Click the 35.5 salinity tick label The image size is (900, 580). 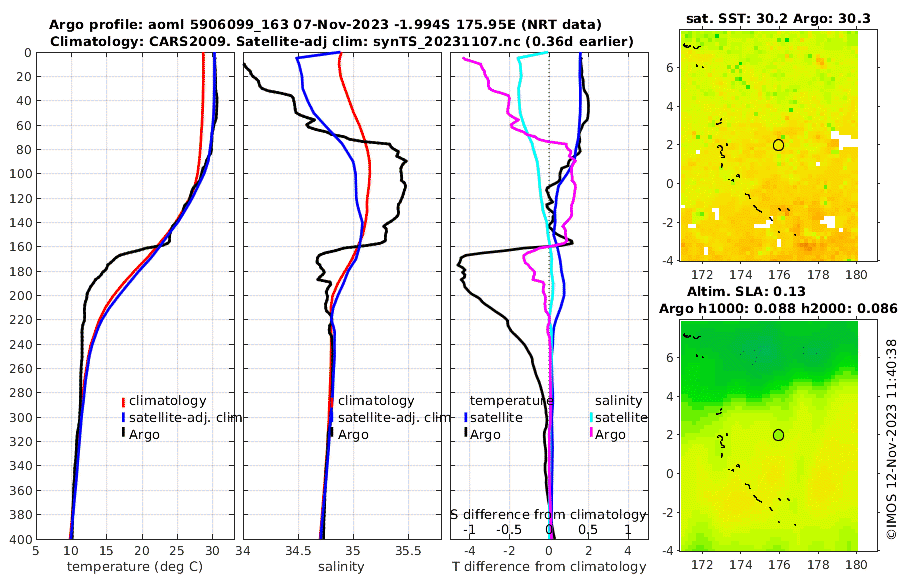tap(408, 551)
